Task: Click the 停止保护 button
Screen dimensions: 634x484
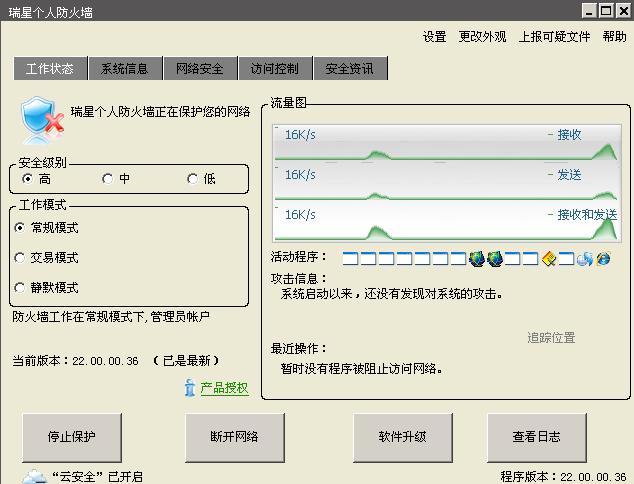Action: [72, 437]
